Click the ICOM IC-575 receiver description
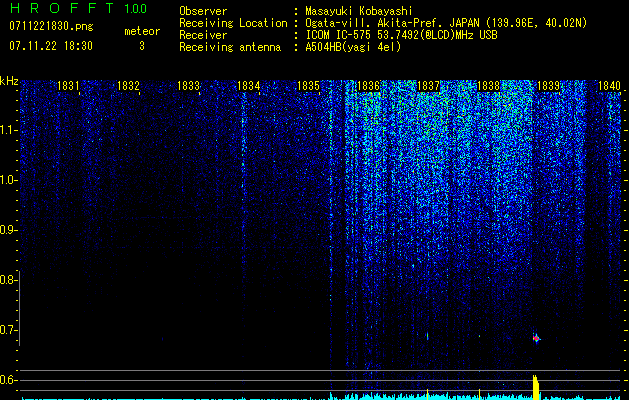Screen dimensions: 629x400 pyautogui.click(x=401, y=35)
